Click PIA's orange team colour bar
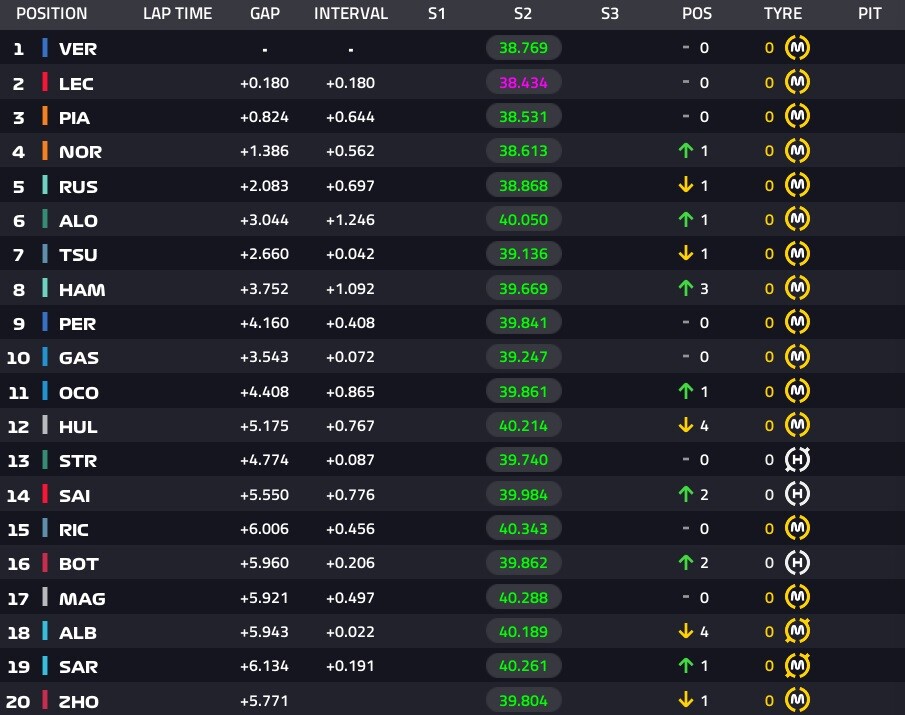This screenshot has width=905, height=715. 45,117
